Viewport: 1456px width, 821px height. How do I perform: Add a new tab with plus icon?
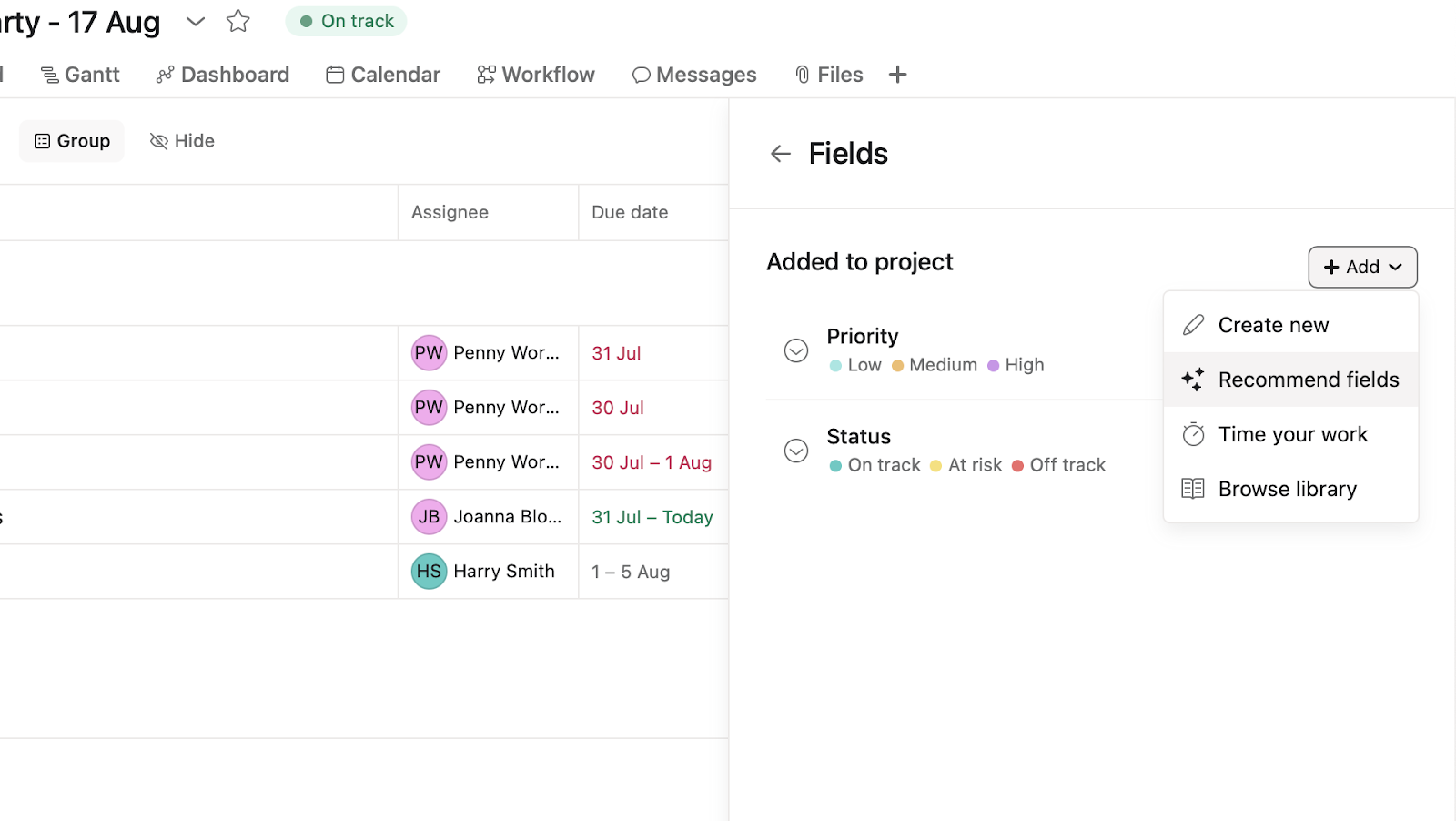pyautogui.click(x=897, y=75)
